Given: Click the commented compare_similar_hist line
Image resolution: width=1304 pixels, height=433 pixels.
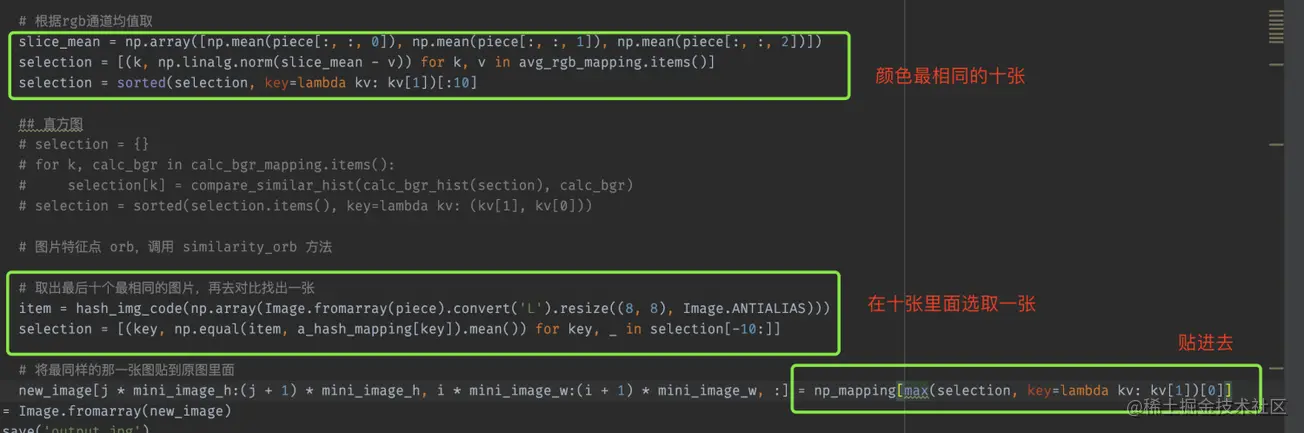Looking at the screenshot, I should coord(326,185).
